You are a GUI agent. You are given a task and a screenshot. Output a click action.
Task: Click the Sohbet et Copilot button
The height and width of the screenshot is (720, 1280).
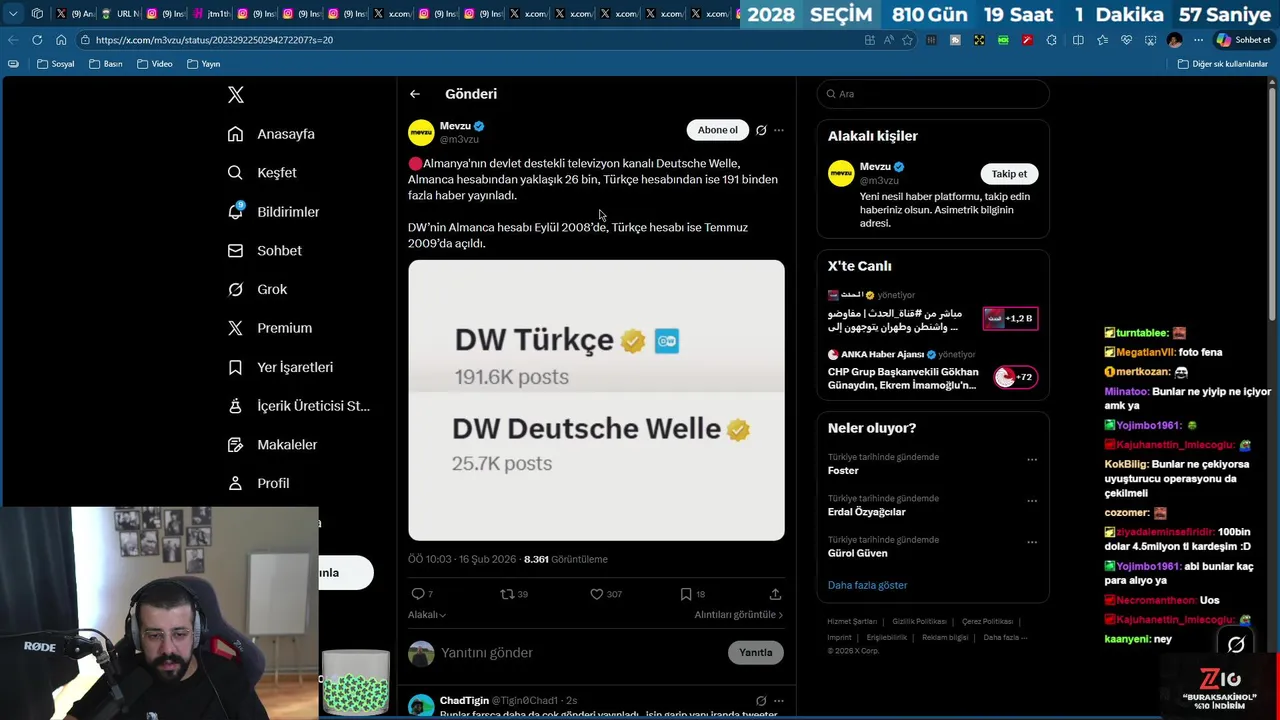point(1243,40)
